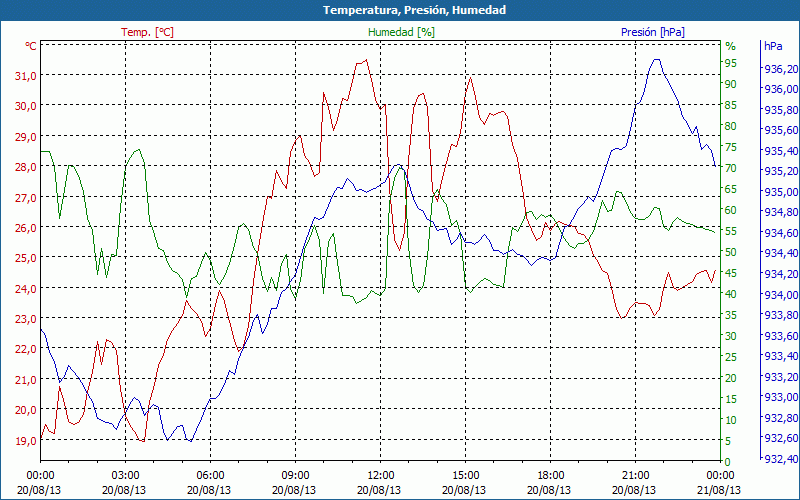Image resolution: width=800 pixels, height=500 pixels.
Task: Click humidity axis value 95
Action: coord(731,63)
